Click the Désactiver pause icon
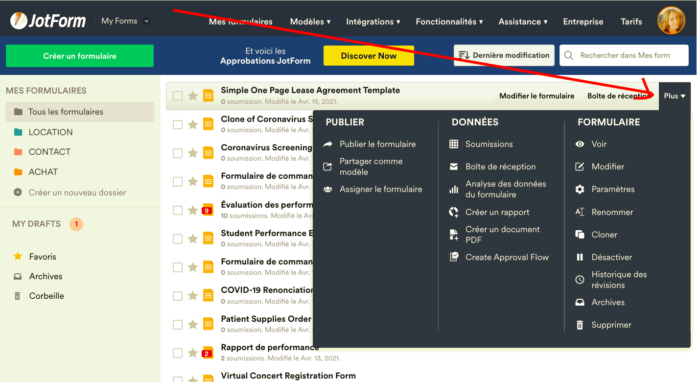Viewport: 700px width, 382px height. [x=579, y=257]
